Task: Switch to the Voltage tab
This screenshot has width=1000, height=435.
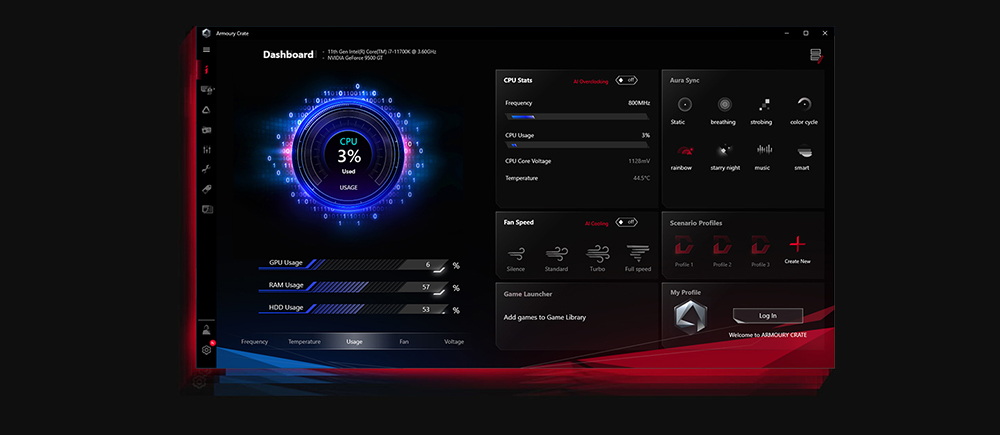Action: [454, 342]
